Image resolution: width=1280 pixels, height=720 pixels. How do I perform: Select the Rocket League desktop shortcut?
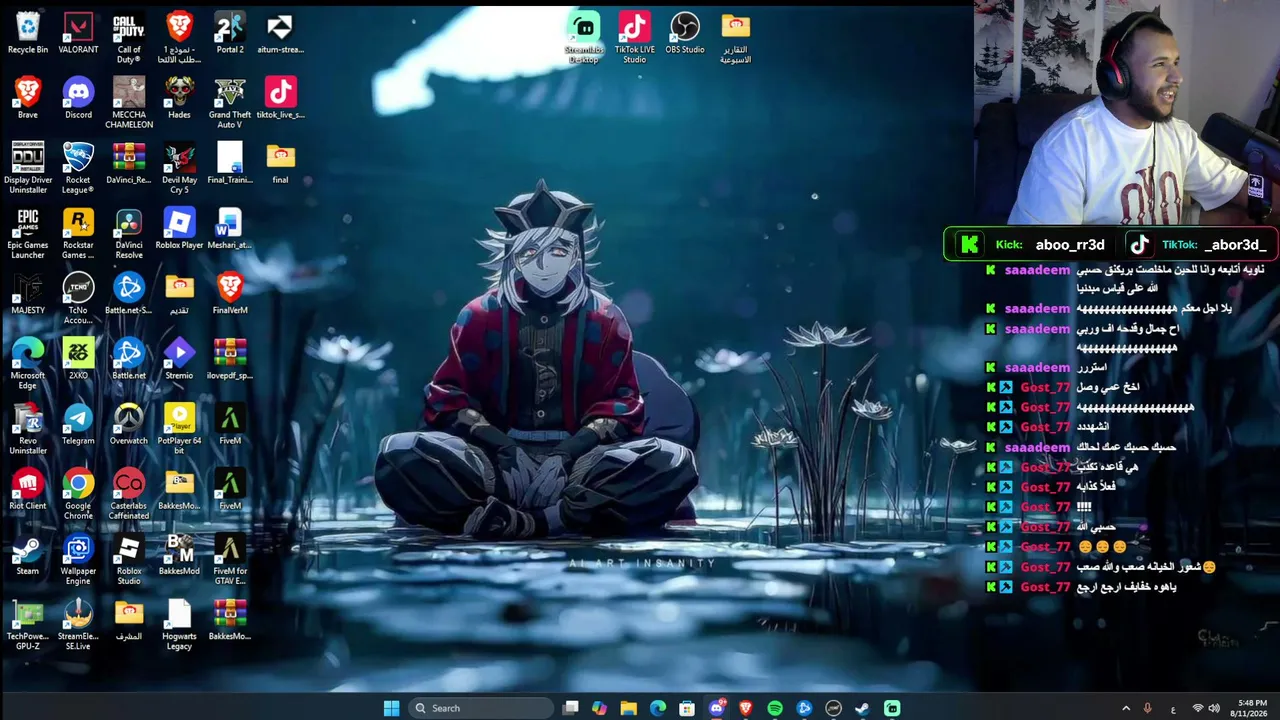(78, 168)
